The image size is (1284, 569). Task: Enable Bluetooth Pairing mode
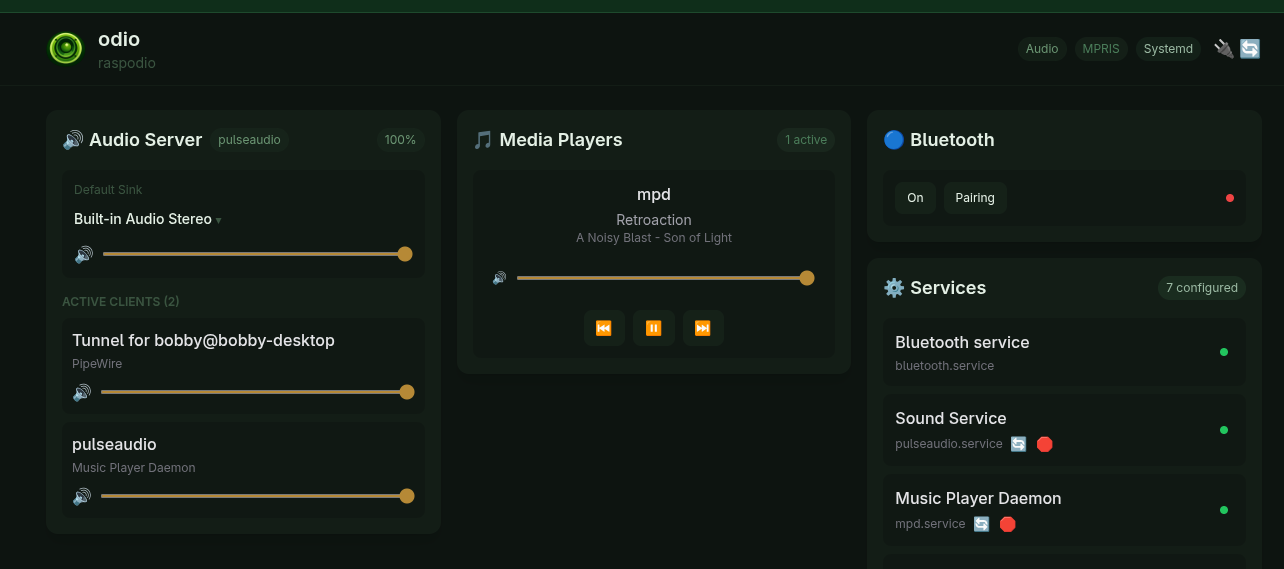click(975, 198)
